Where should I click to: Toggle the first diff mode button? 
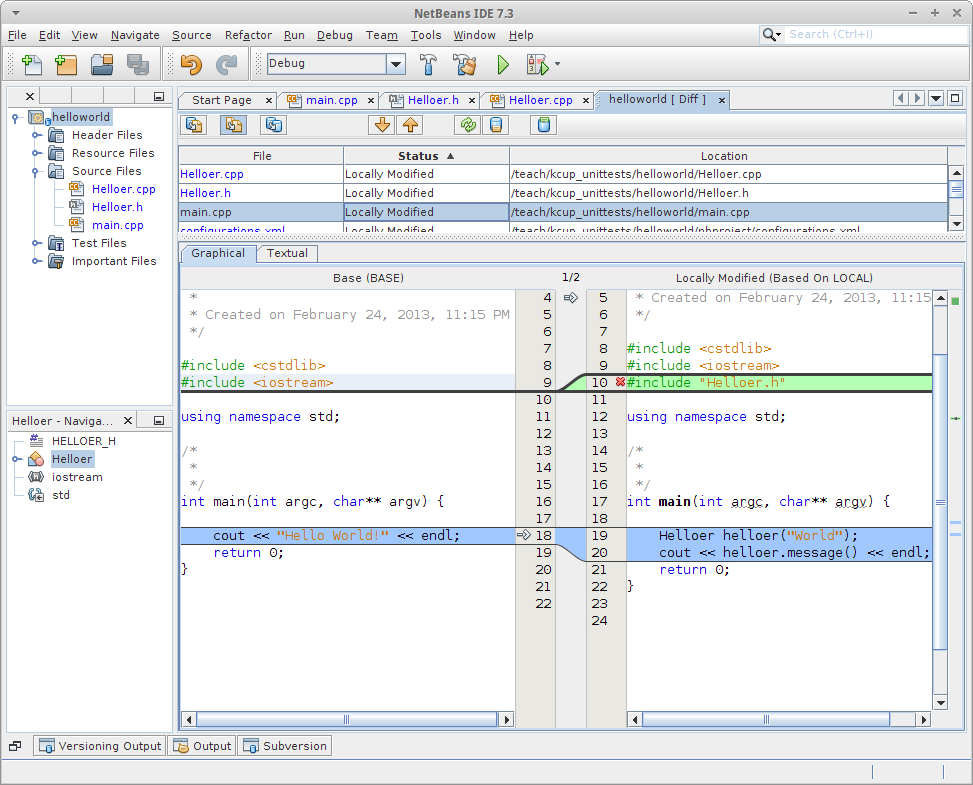pyautogui.click(x=194, y=125)
